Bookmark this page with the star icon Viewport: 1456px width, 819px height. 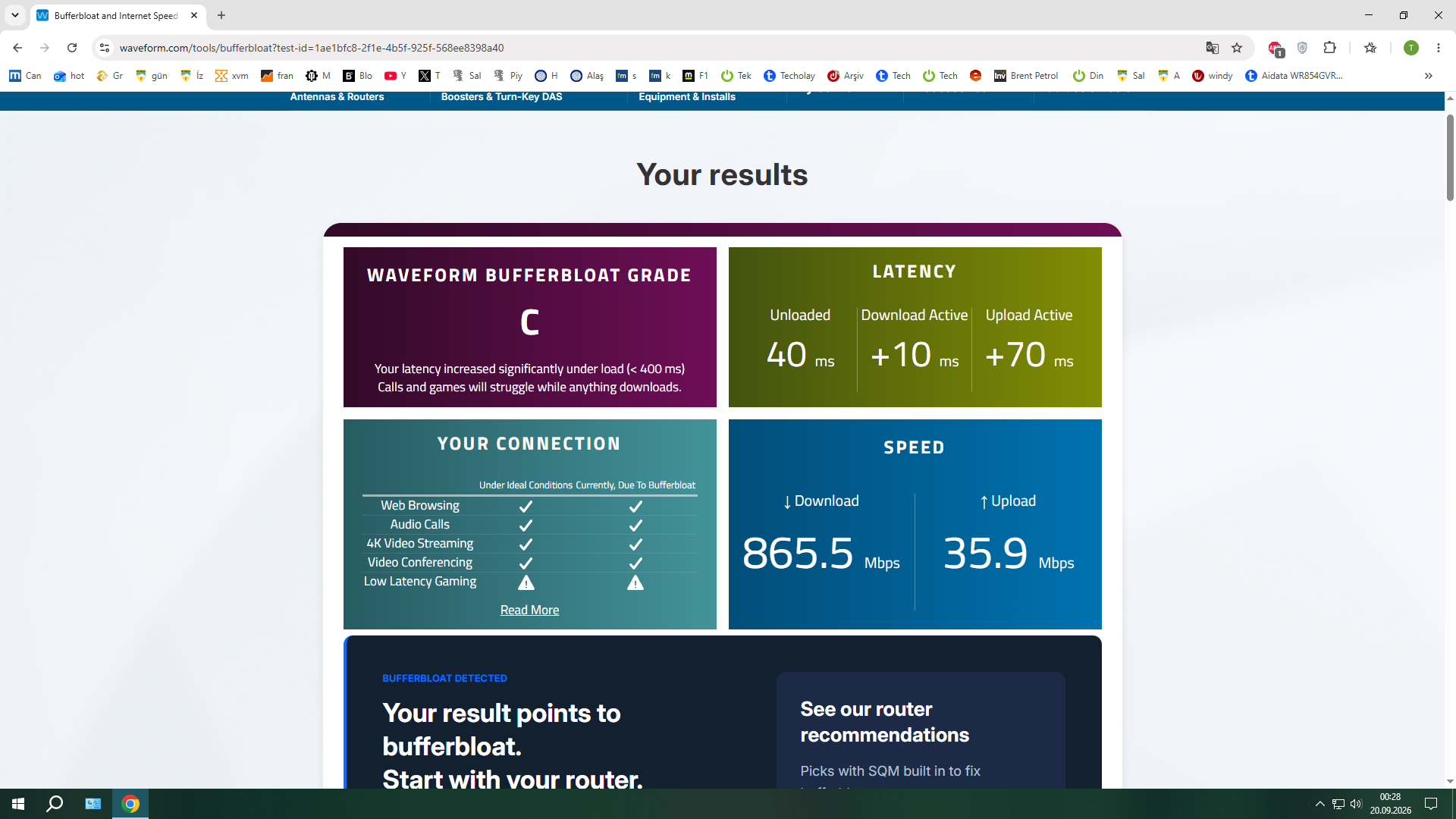coord(1237,48)
